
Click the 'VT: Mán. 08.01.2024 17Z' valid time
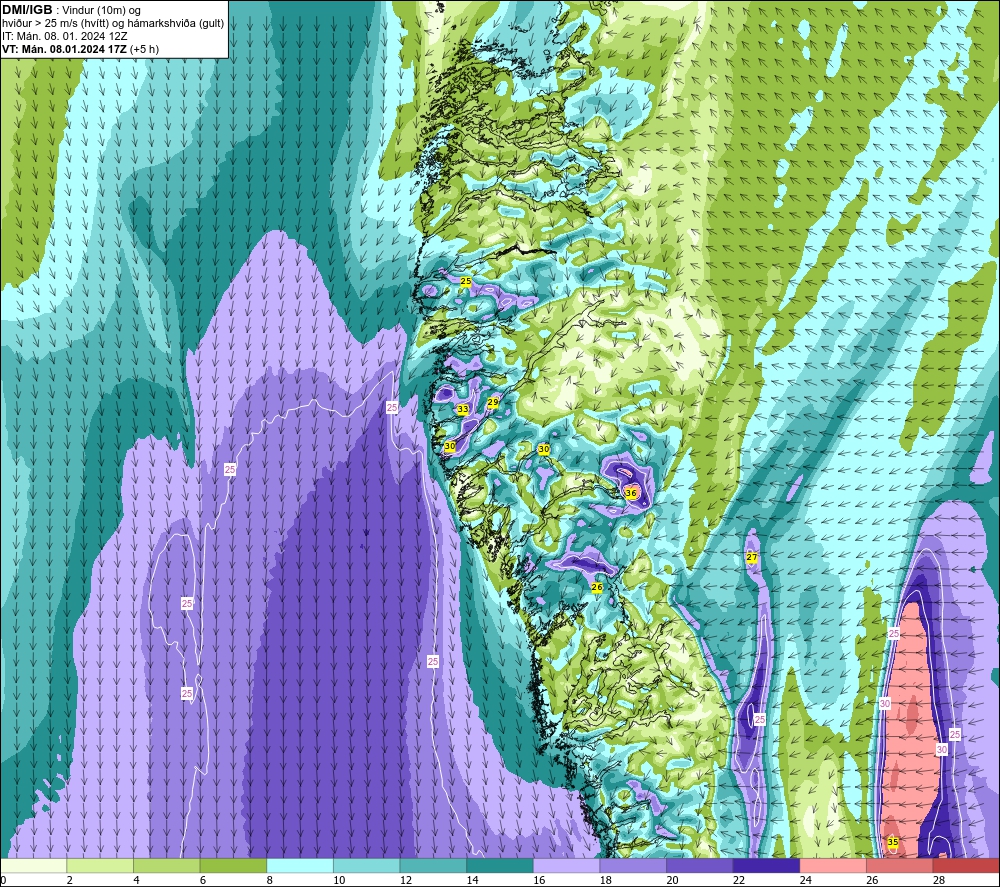[x=64, y=49]
